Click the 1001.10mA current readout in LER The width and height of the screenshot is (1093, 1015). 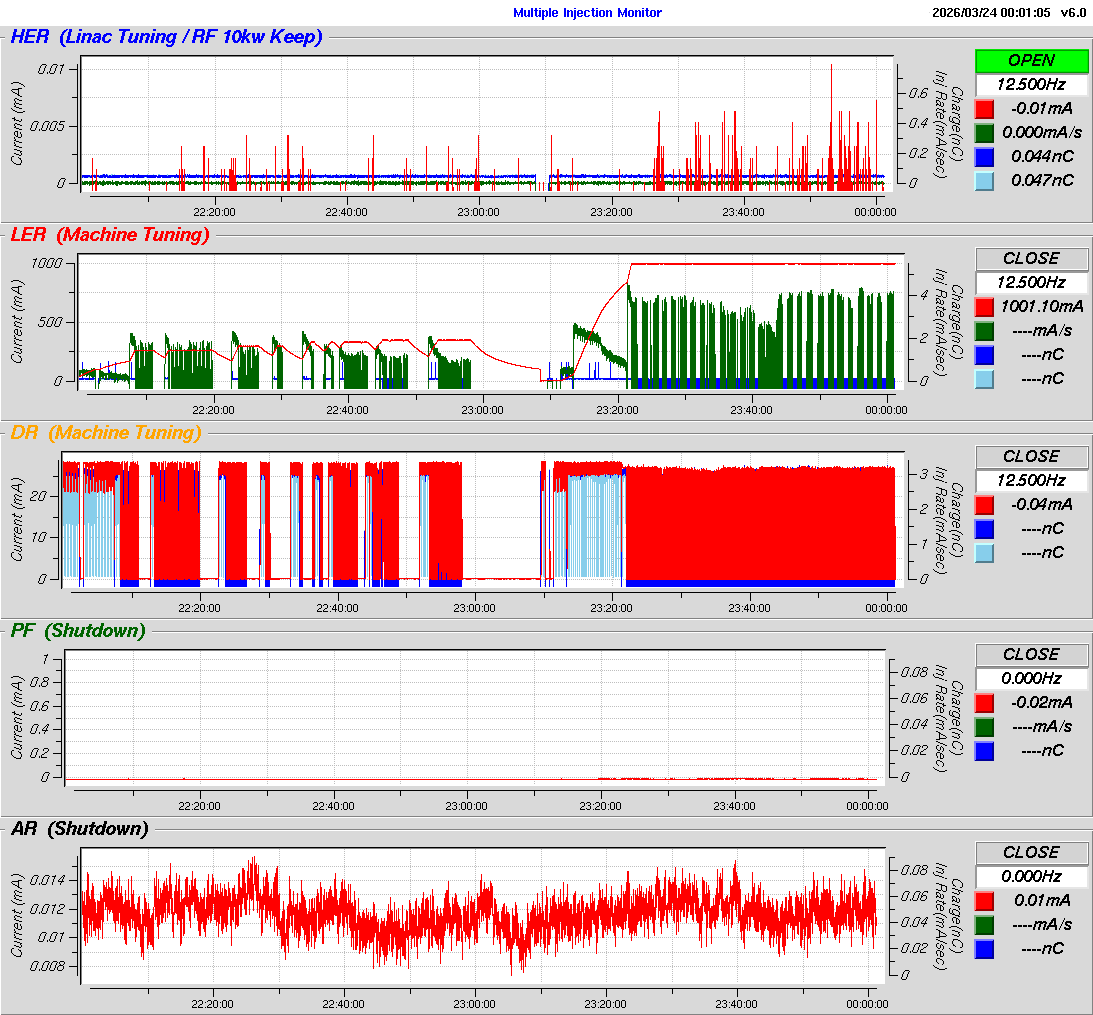(x=1041, y=306)
